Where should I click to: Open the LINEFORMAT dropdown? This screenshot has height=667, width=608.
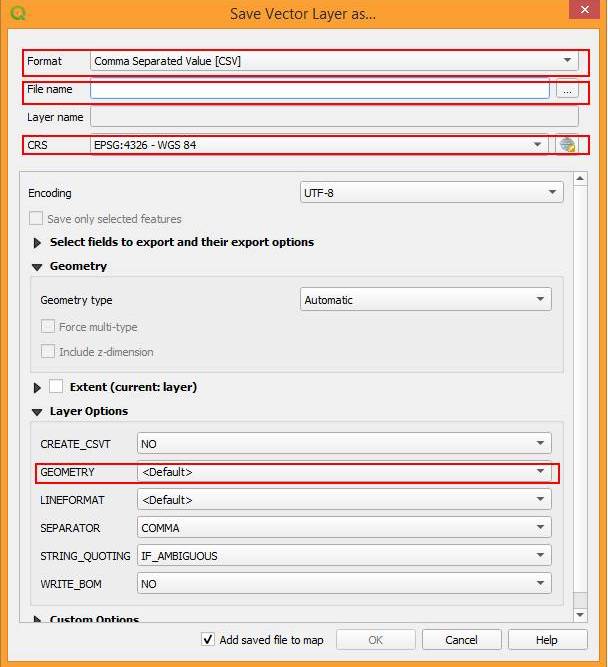point(344,499)
